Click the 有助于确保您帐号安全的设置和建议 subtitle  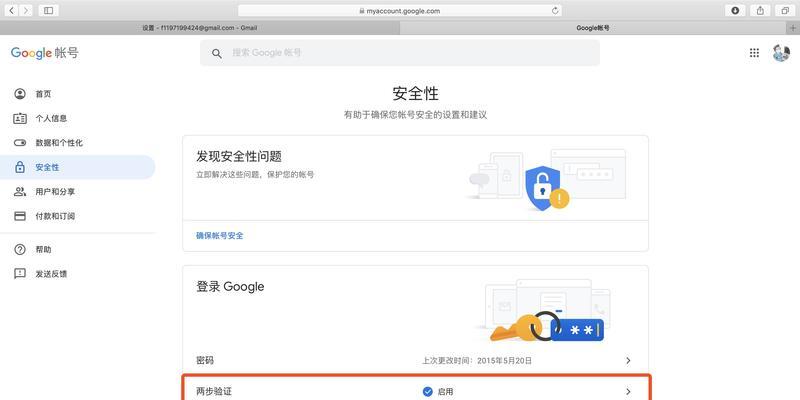tap(415, 115)
